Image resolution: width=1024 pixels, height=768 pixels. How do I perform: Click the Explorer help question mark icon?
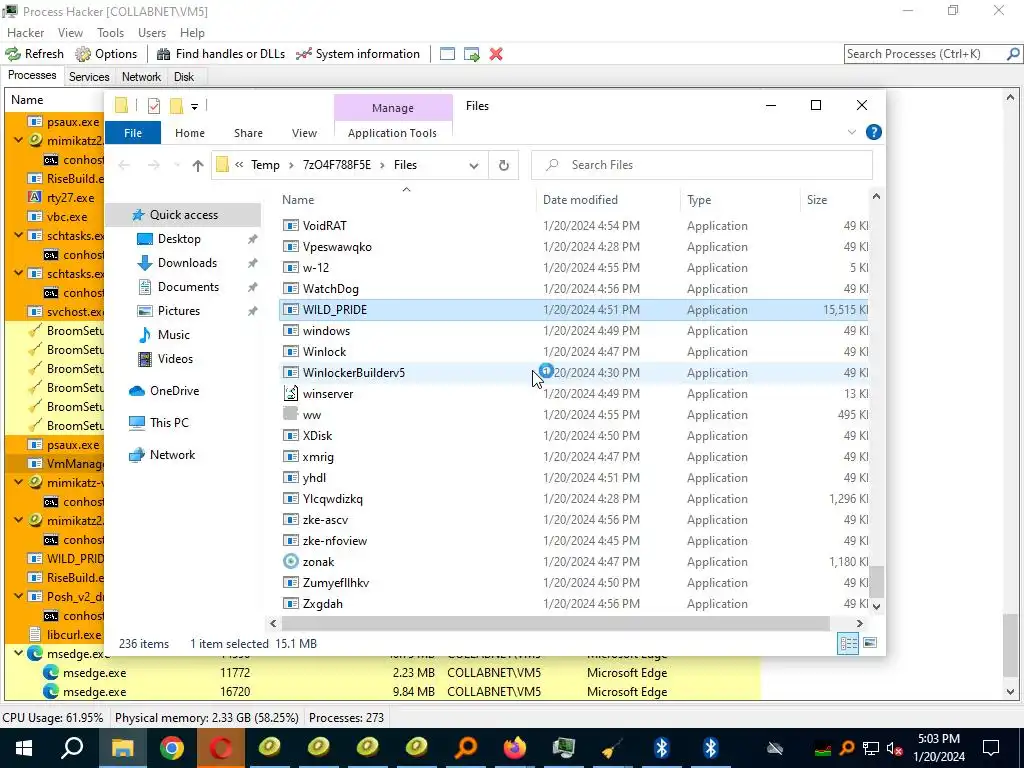tap(873, 133)
